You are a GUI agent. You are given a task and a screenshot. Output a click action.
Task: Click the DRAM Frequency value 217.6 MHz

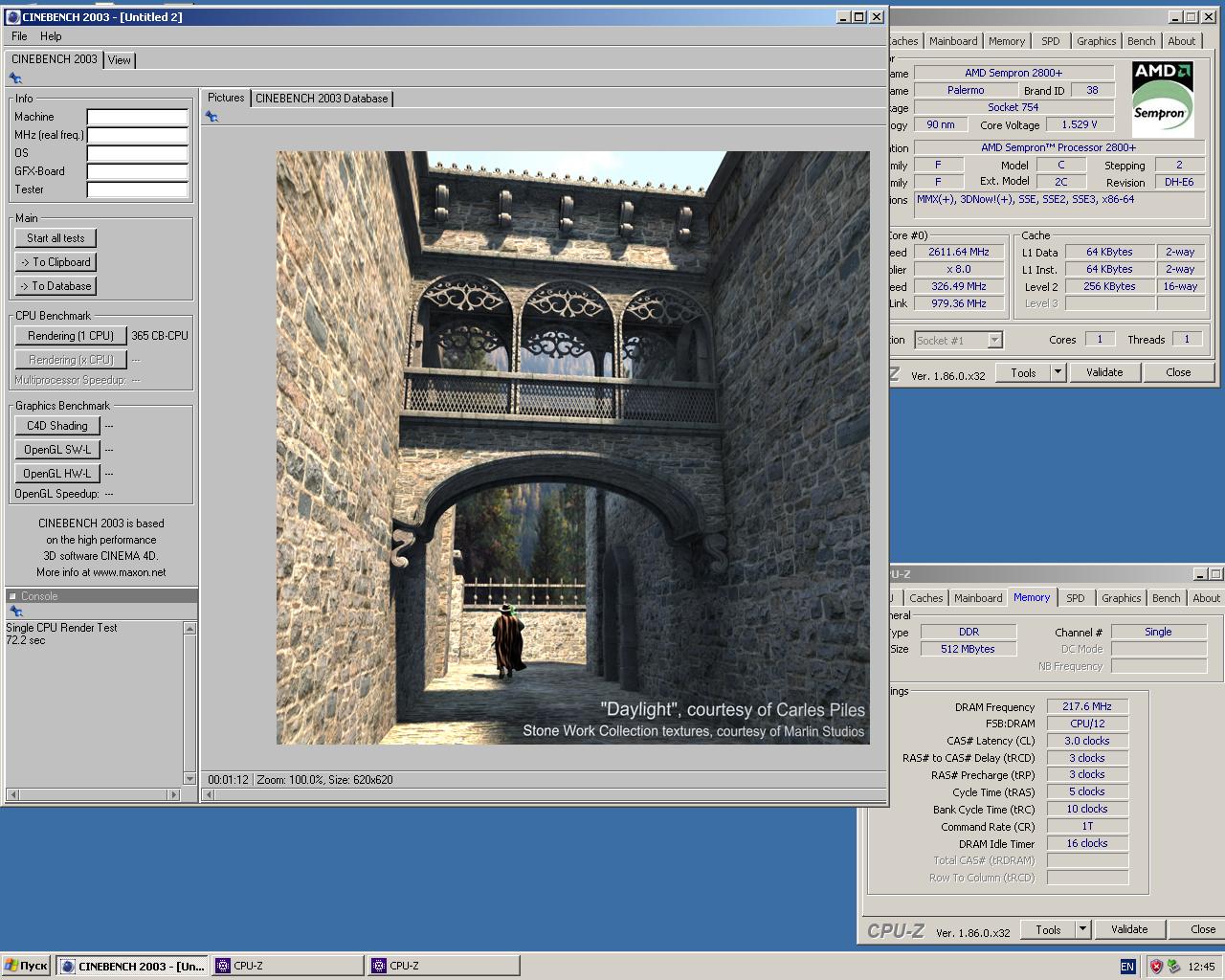[1087, 706]
